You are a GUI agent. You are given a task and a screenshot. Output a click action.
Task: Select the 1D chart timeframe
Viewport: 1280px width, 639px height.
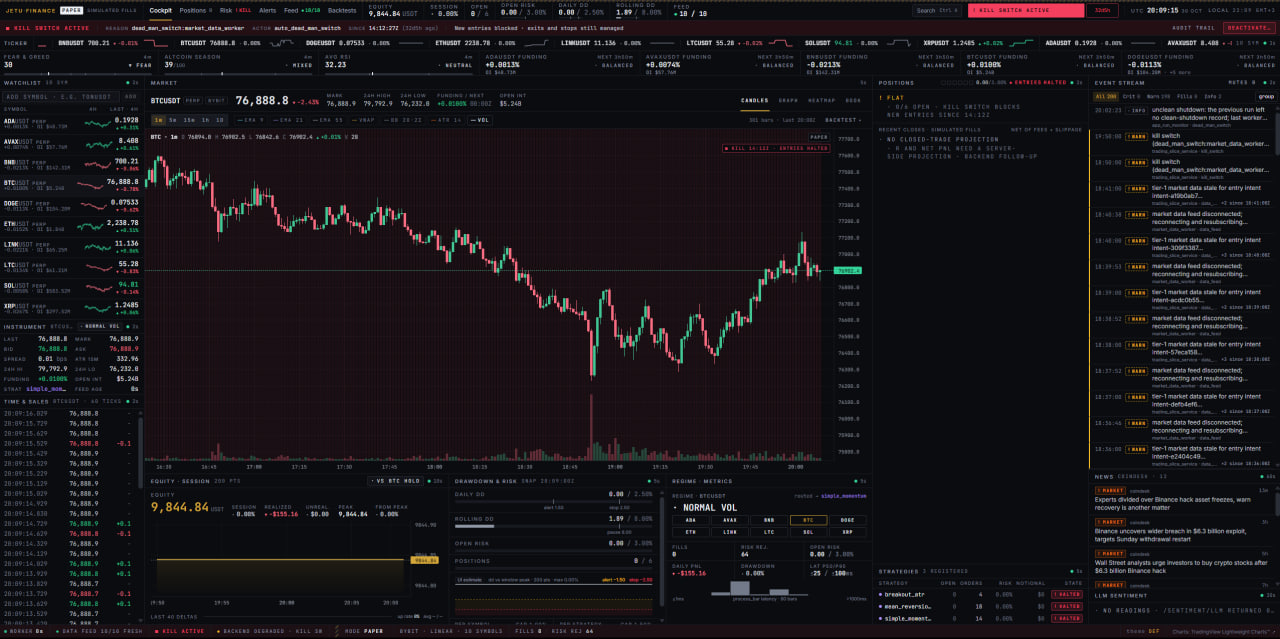click(220, 119)
